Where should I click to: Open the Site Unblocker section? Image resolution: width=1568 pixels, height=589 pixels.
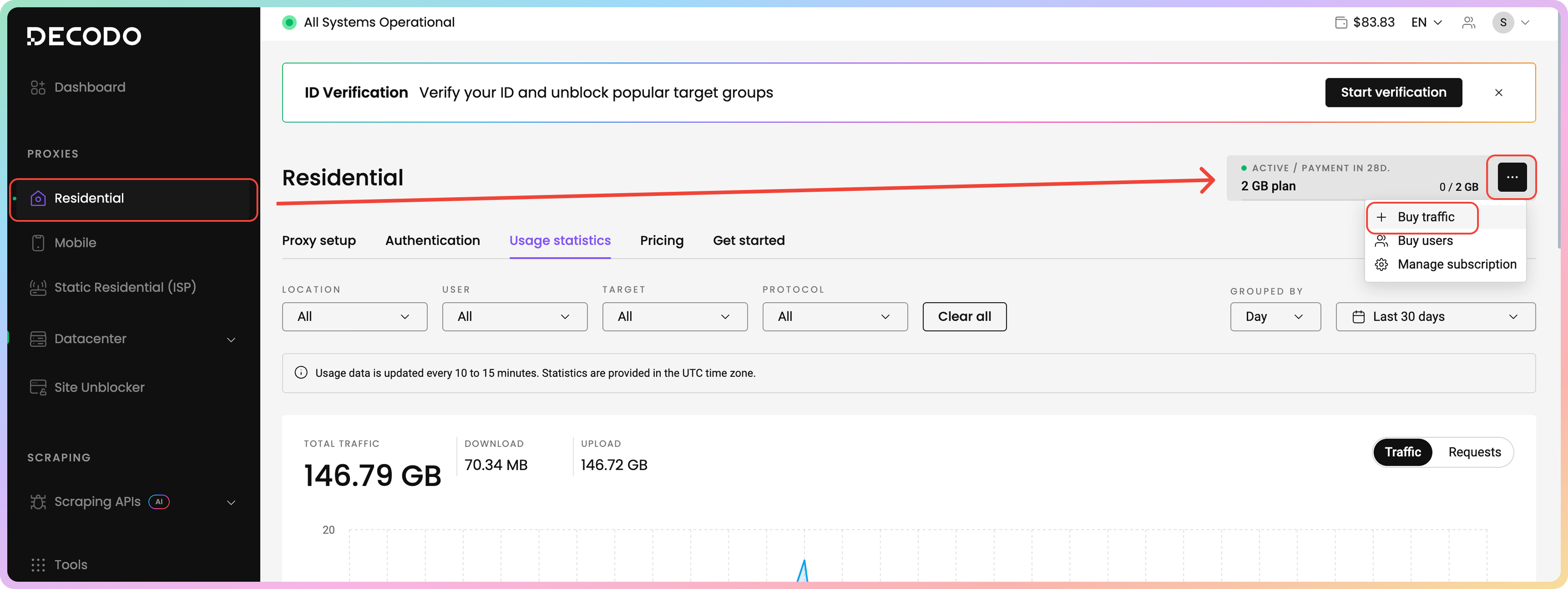point(99,388)
